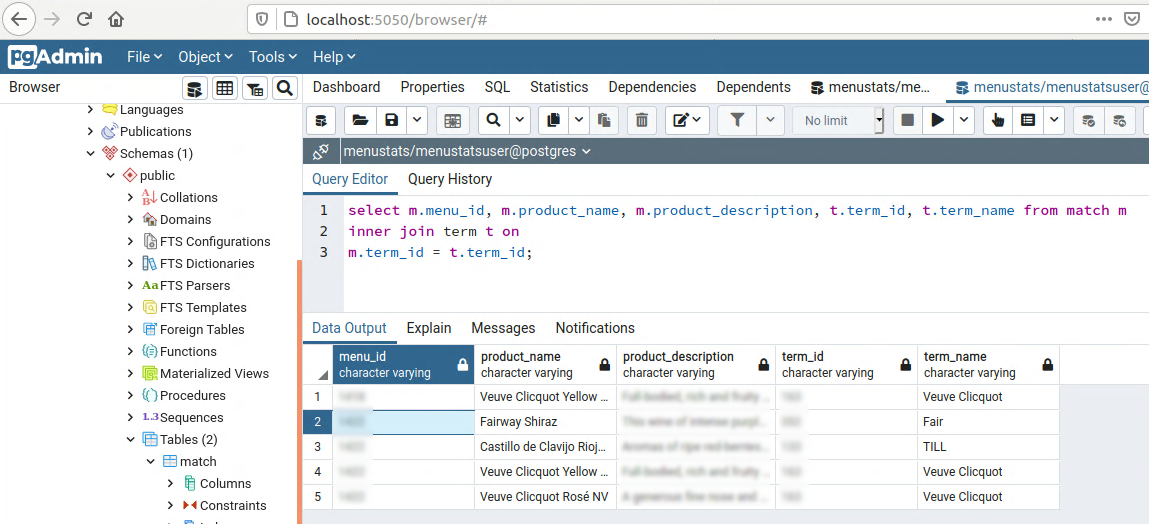Click the term_name column header

point(989,364)
